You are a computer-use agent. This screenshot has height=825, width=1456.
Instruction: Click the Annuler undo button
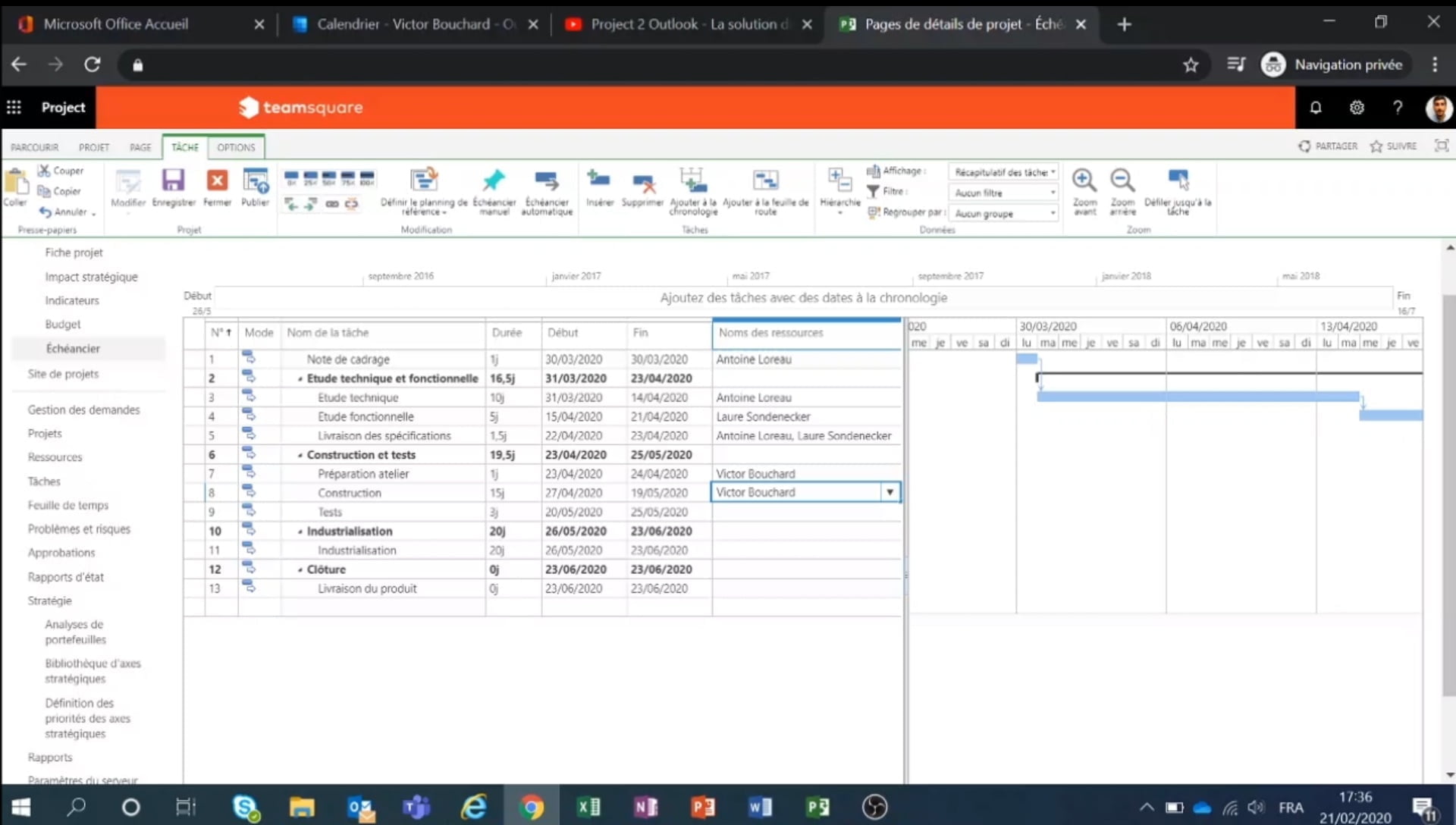[64, 212]
